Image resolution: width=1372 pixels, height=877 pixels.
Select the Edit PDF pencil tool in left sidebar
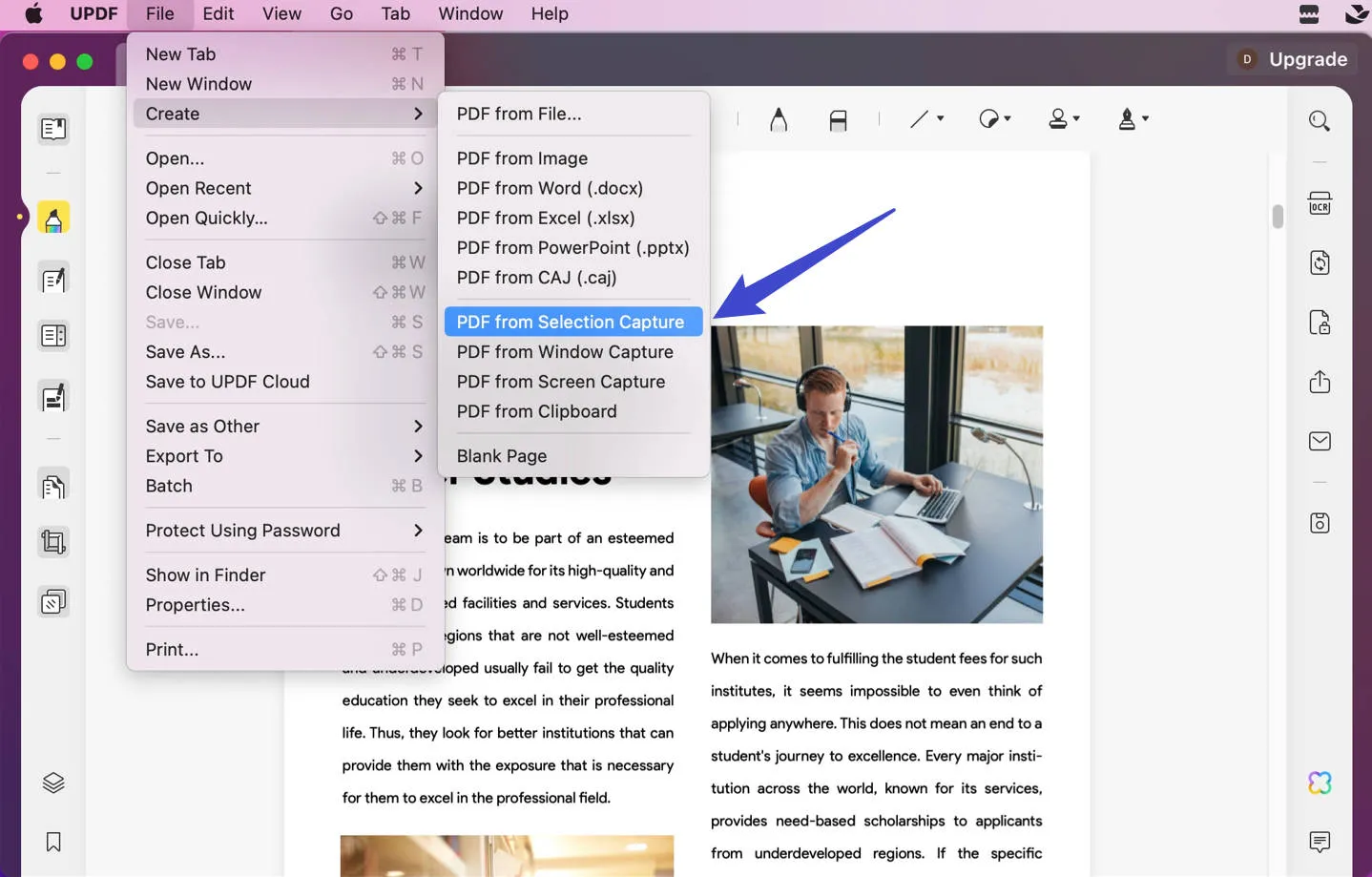click(x=52, y=278)
